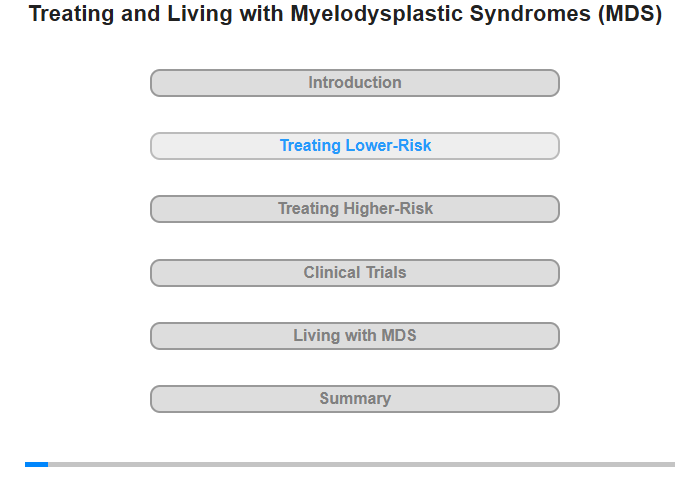Open the Living with MDS section
700x480 pixels.
[x=354, y=336]
